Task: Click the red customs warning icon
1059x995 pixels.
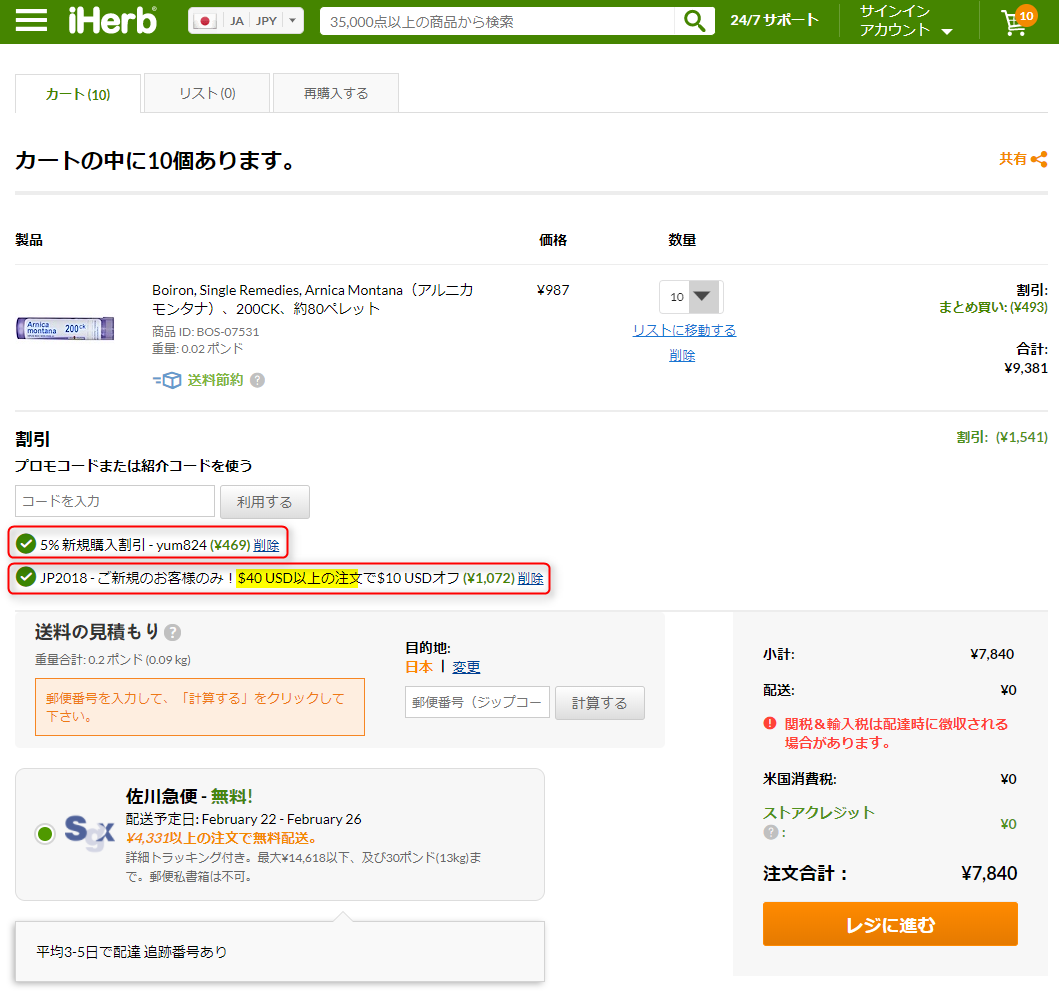Action: 770,723
